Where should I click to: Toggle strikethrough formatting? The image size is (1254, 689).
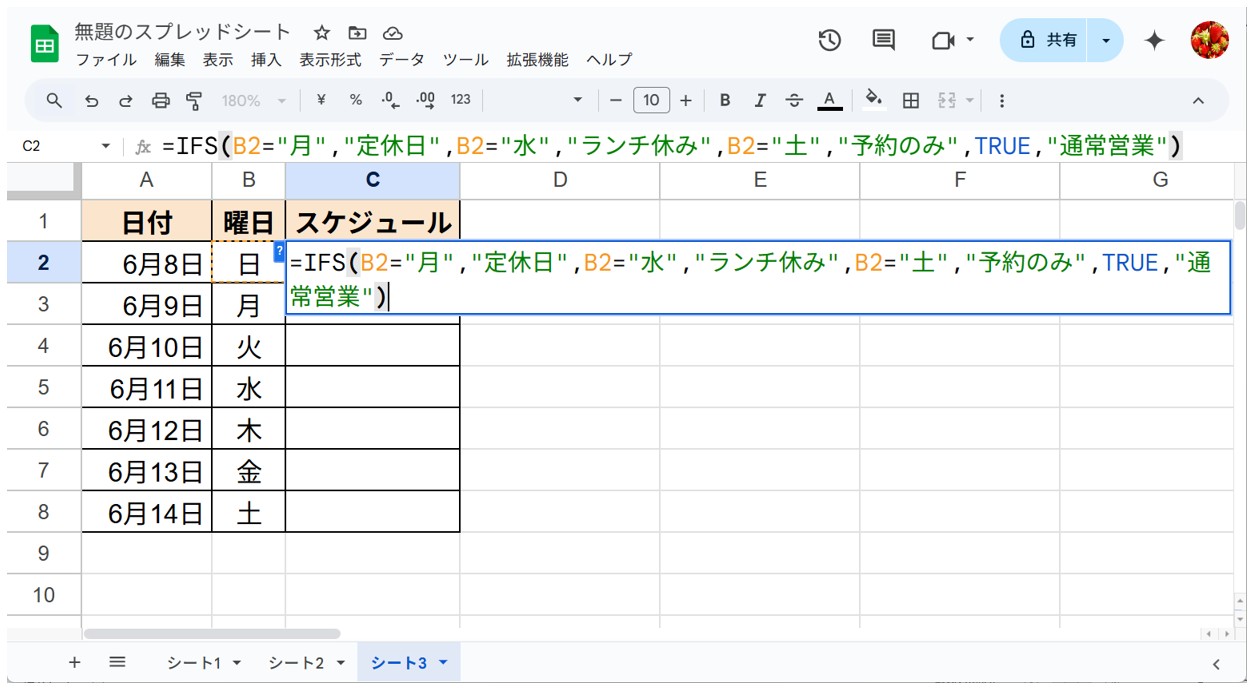(794, 100)
